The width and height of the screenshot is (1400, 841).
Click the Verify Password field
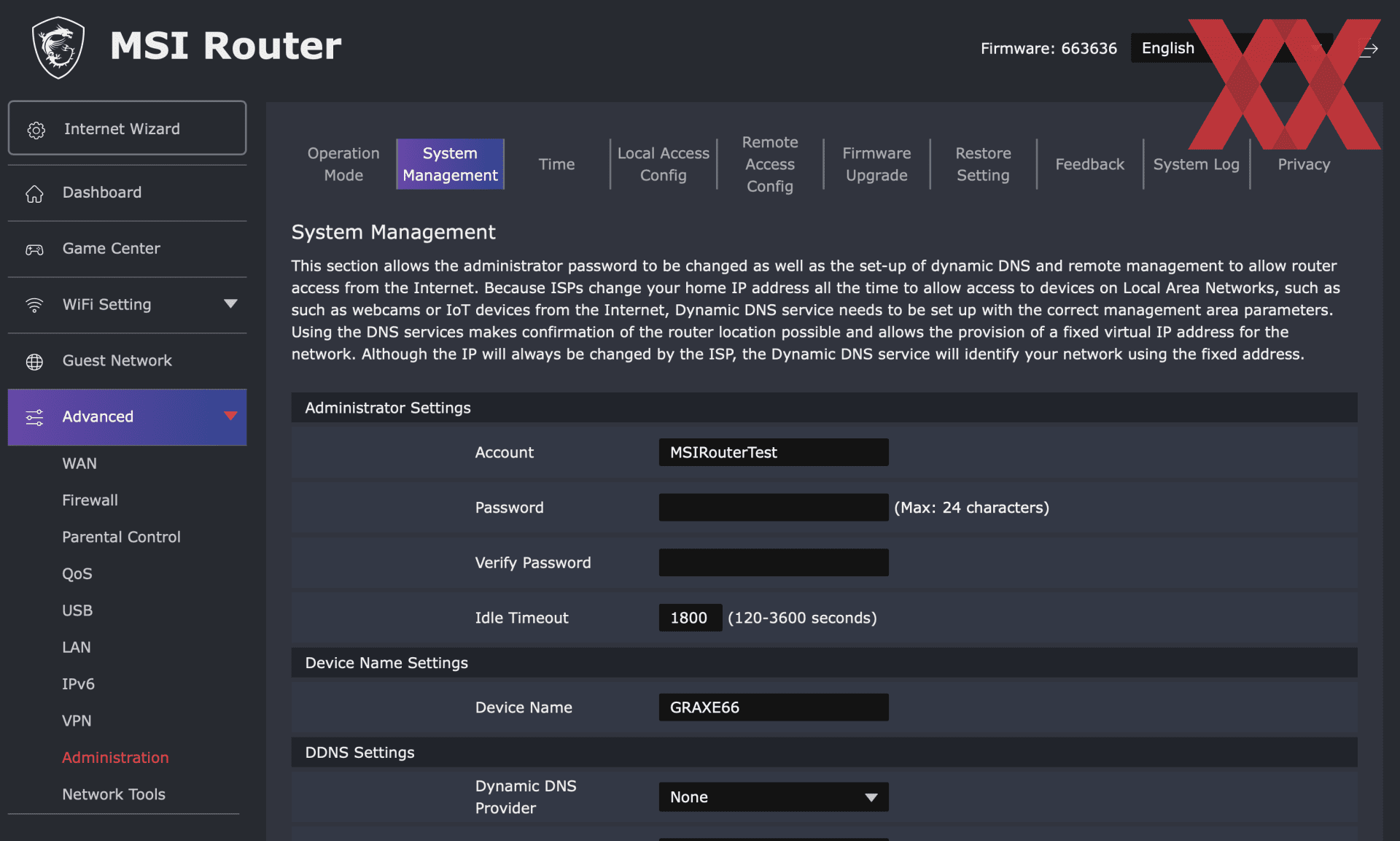(x=774, y=562)
